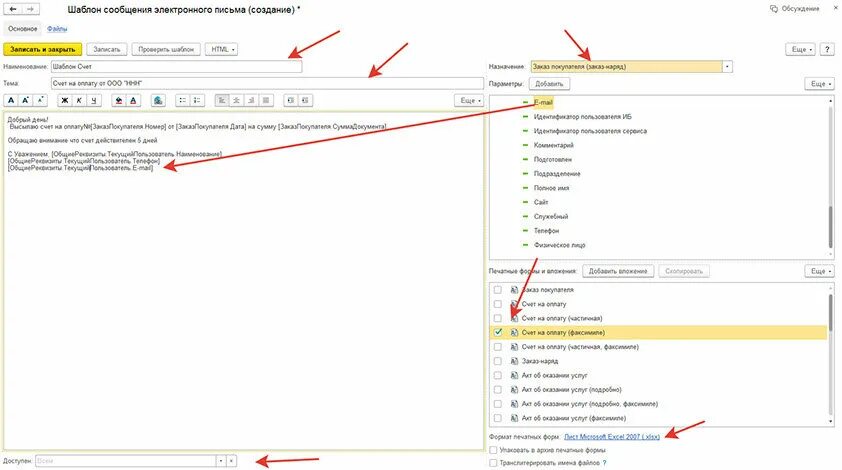The height and width of the screenshot is (470, 842).
Task: Enable Упаковать в архив печатные формы
Action: pyautogui.click(x=493, y=450)
